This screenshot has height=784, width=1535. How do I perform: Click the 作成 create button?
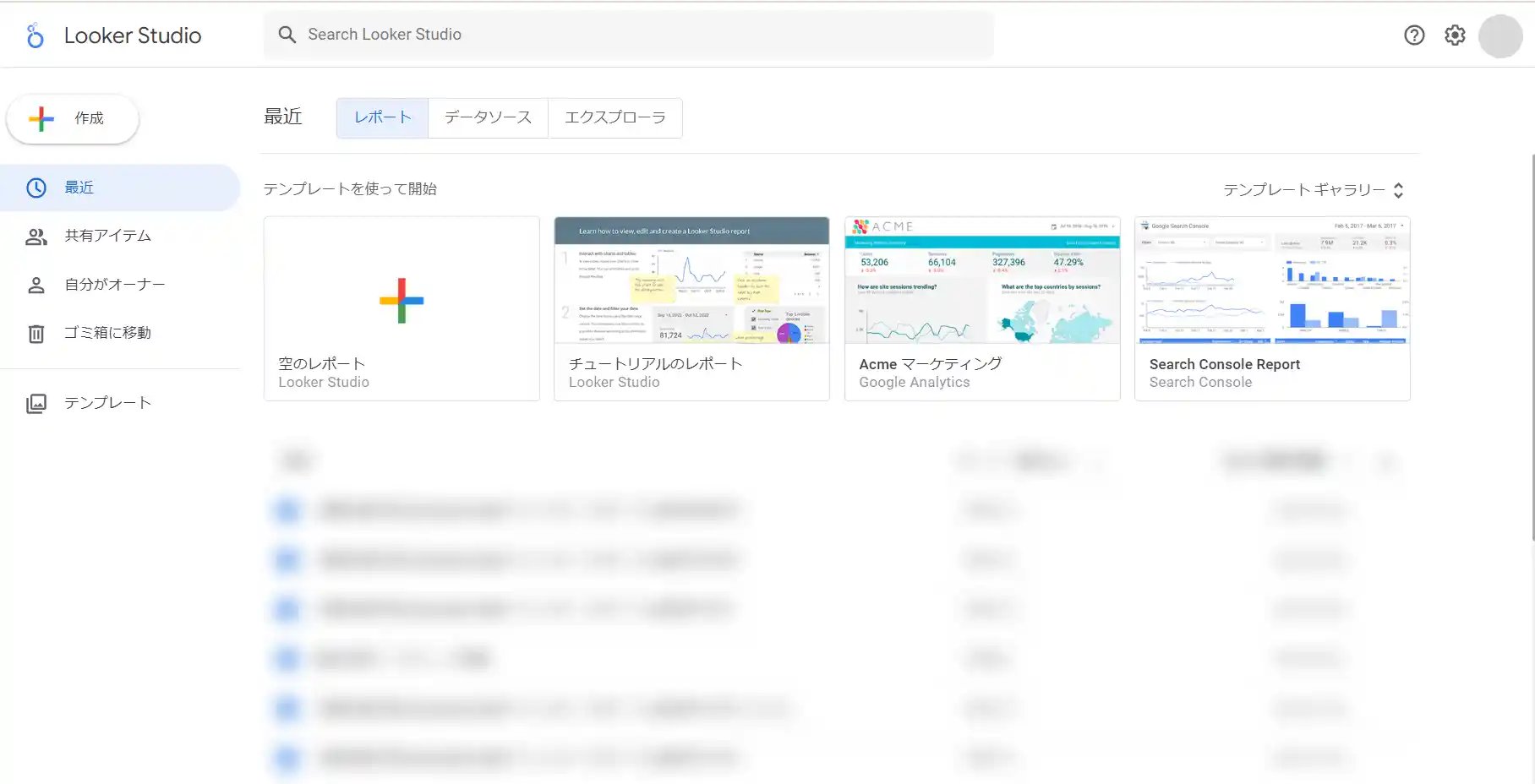coord(73,119)
